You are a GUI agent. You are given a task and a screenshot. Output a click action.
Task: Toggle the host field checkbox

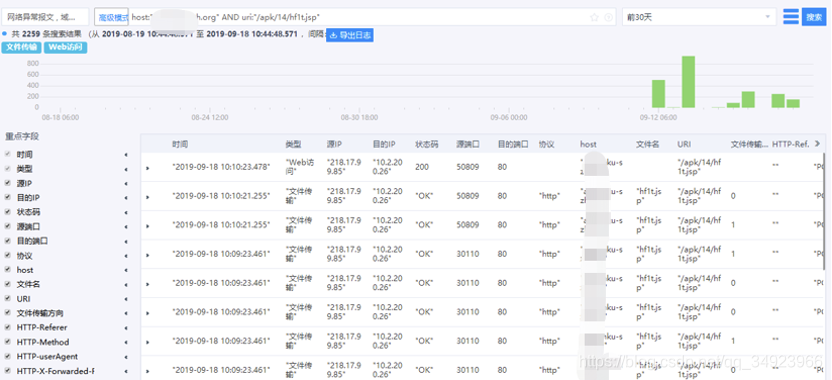(7, 270)
